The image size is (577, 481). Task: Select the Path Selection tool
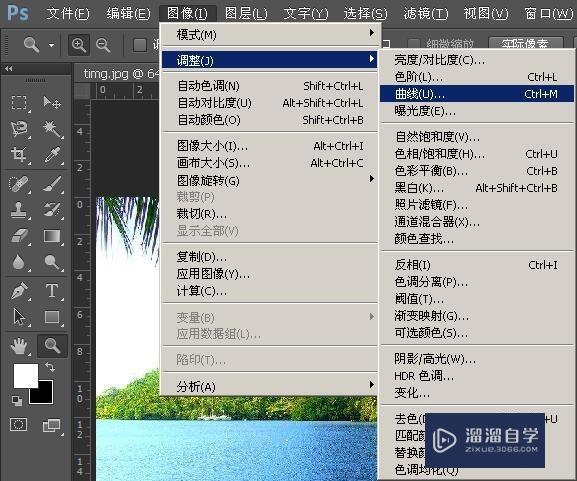(19, 317)
